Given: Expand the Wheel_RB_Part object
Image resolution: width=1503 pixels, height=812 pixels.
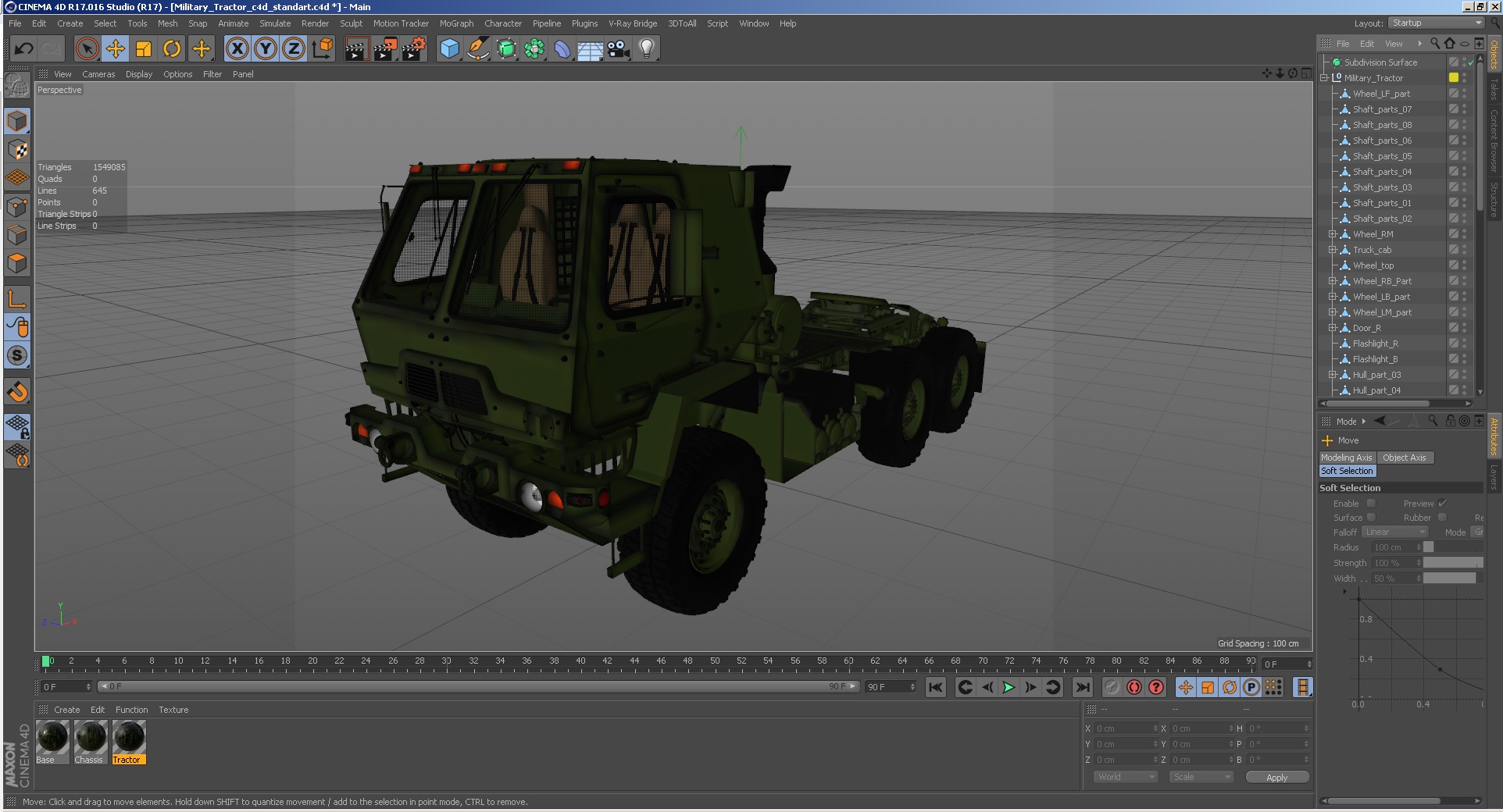Looking at the screenshot, I should click(1333, 281).
